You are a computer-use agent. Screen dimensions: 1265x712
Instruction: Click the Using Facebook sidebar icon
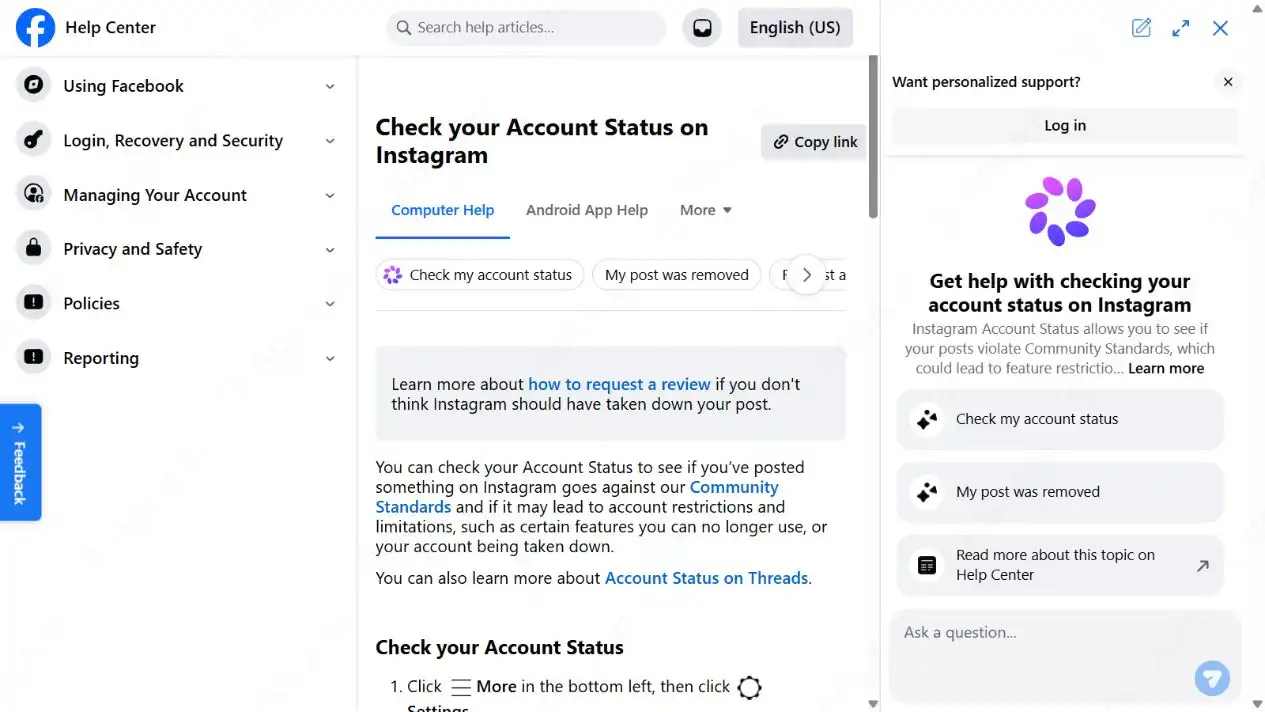[34, 86]
